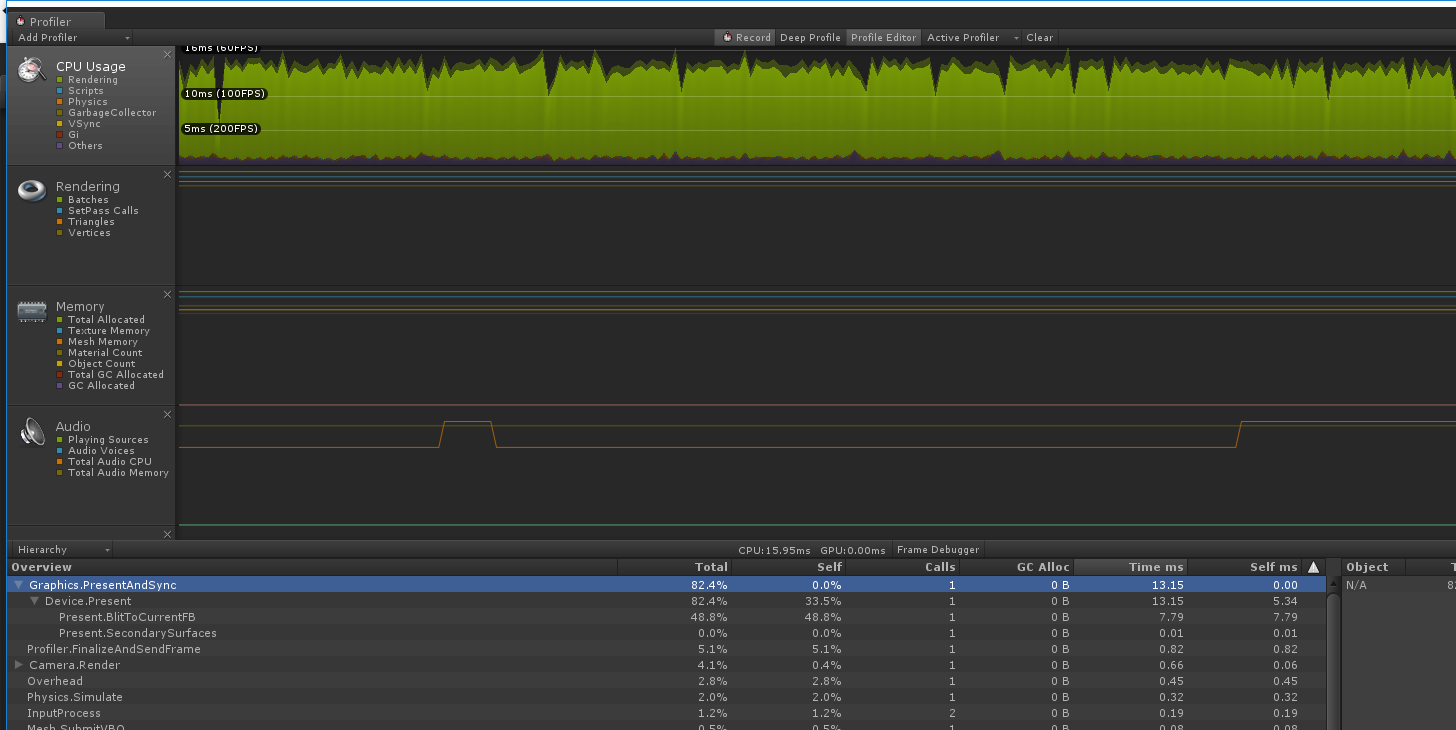The width and height of the screenshot is (1456, 730).
Task: Click the Texture Memory color swatch
Action: point(60,331)
